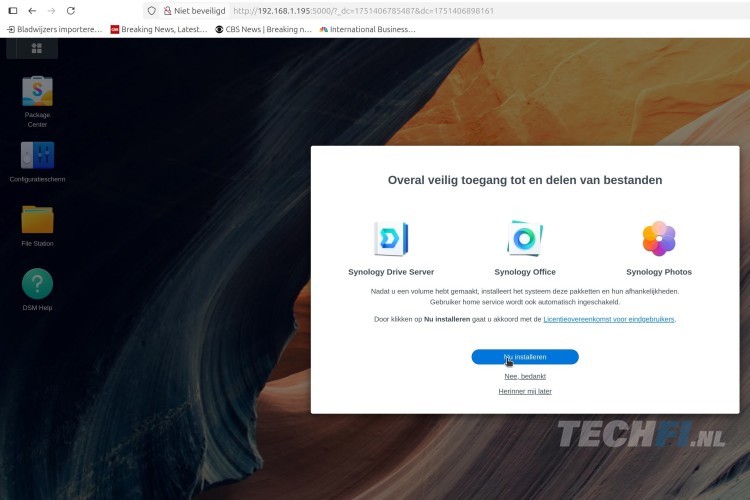
Task: Click the Synology Office icon
Action: click(x=525, y=238)
